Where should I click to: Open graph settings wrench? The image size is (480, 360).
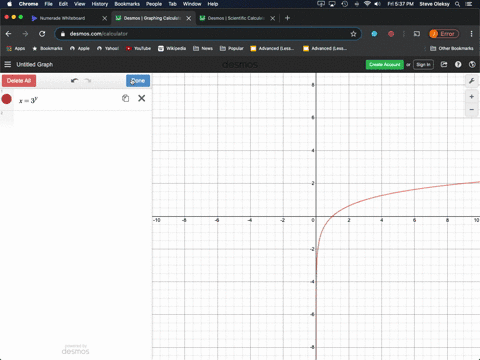click(472, 81)
